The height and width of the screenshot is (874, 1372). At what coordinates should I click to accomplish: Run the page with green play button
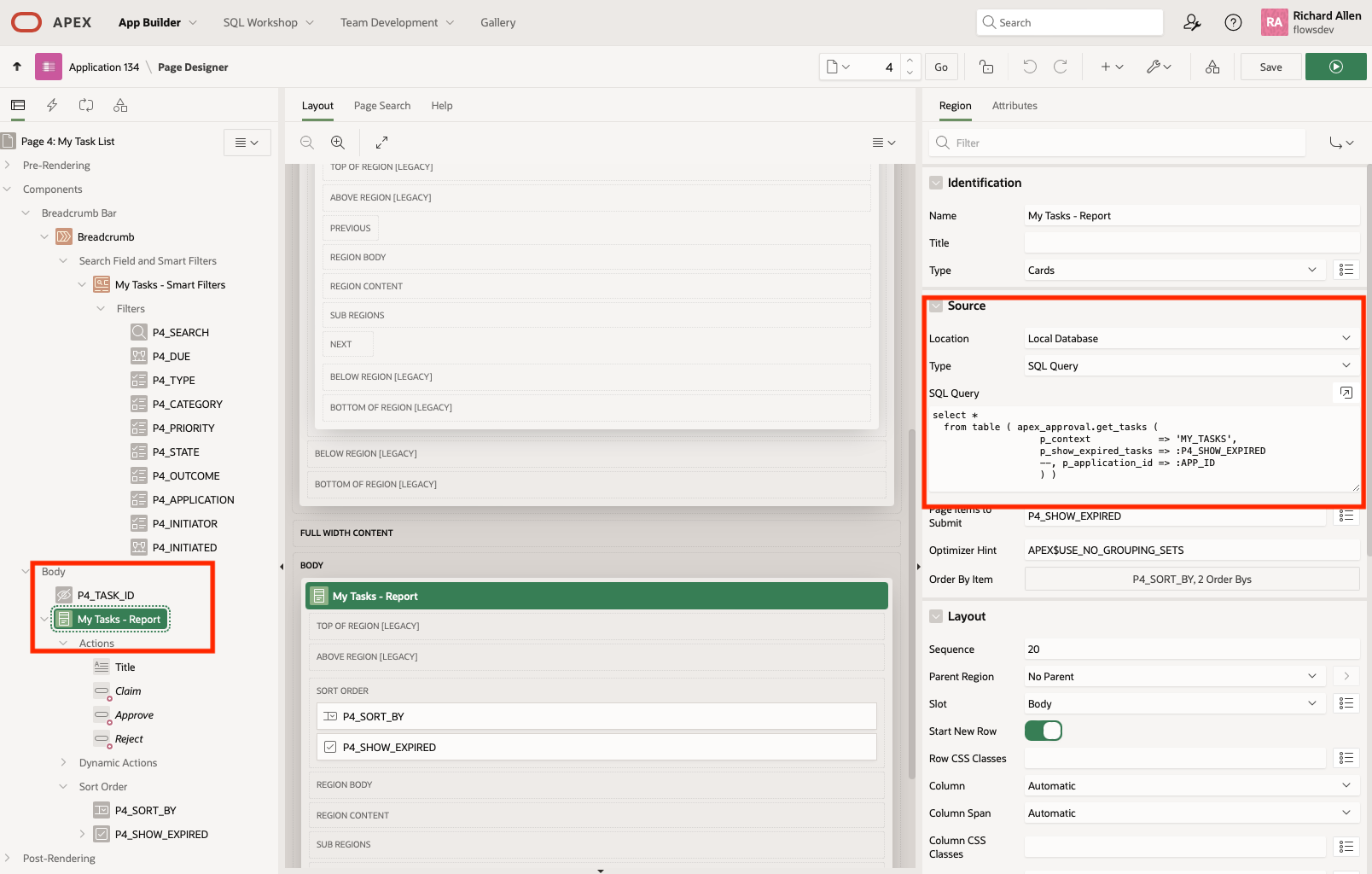[1336, 67]
